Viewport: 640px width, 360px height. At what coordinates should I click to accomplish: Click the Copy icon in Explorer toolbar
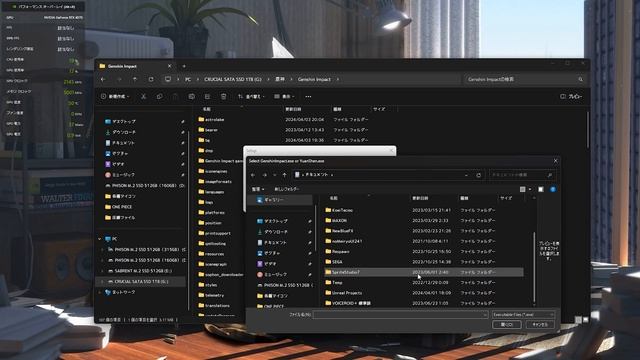159,97
